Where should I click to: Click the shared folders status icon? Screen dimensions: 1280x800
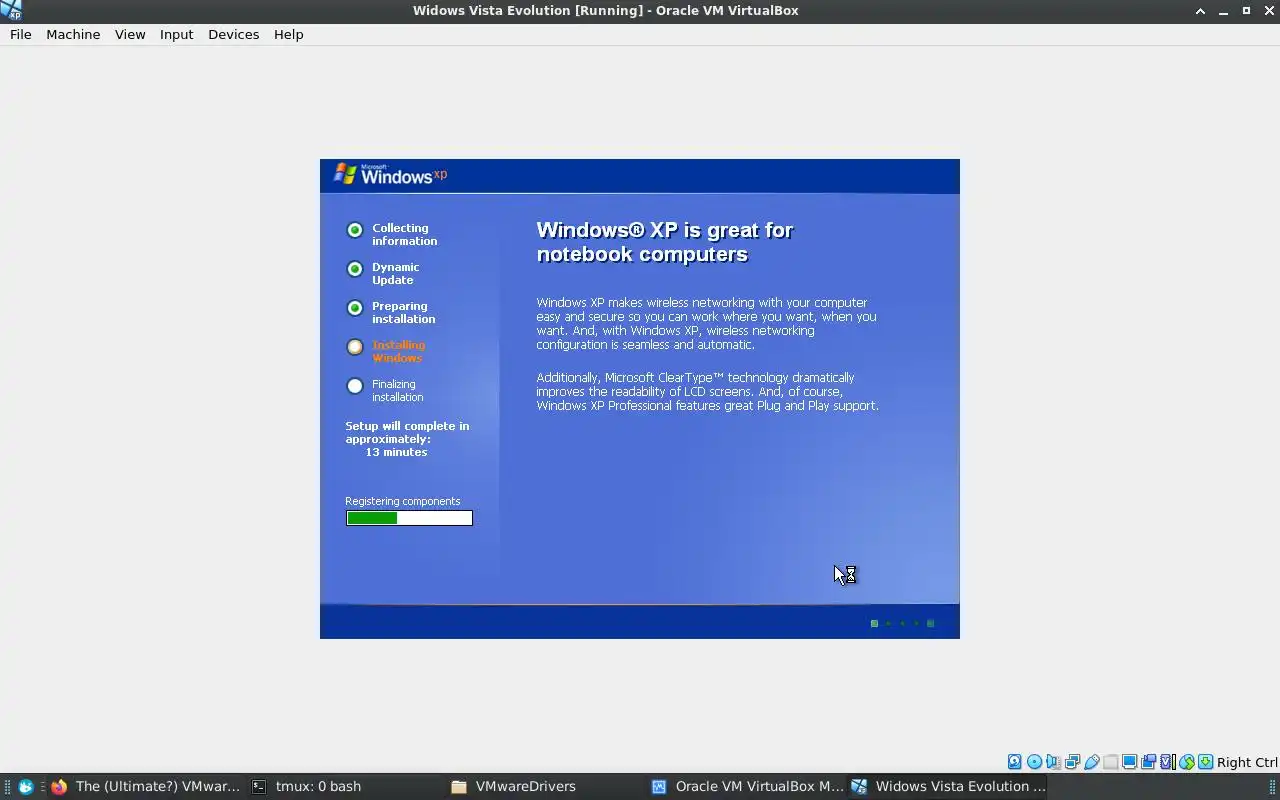(x=1111, y=762)
